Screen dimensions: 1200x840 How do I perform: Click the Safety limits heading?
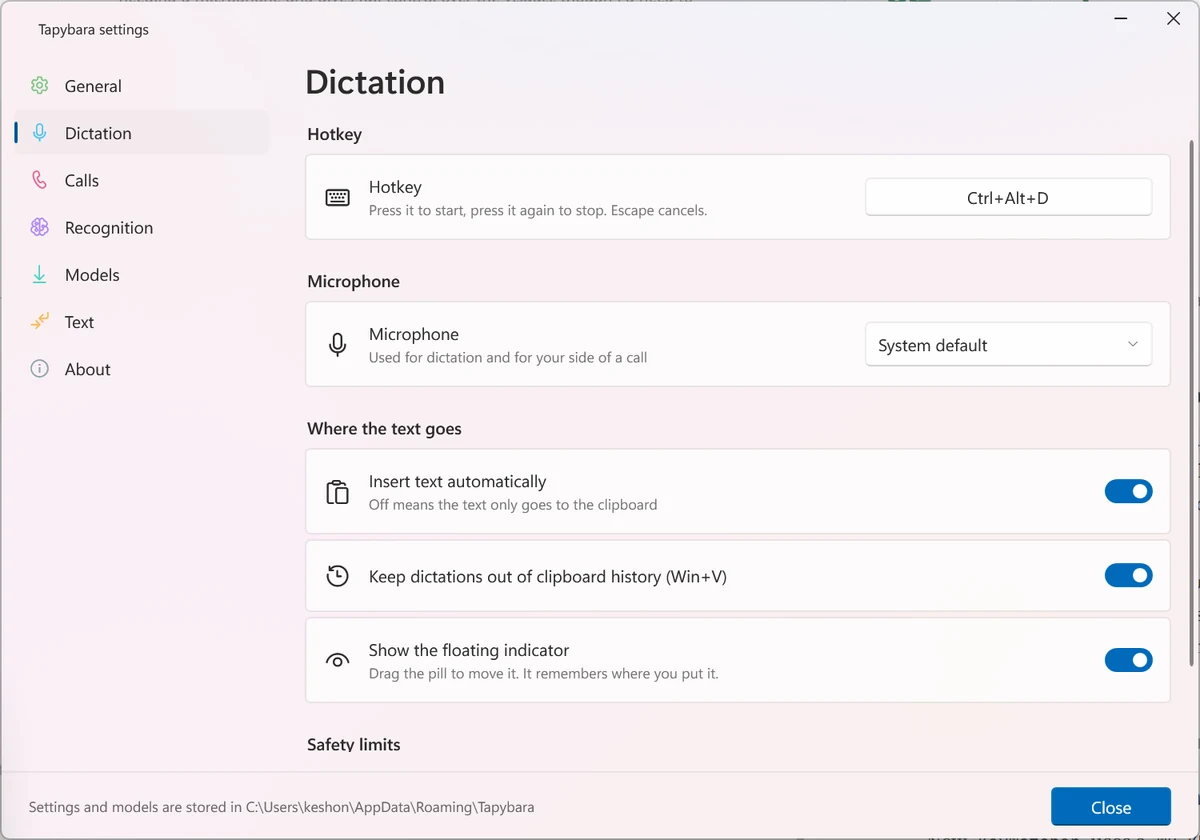click(x=354, y=744)
